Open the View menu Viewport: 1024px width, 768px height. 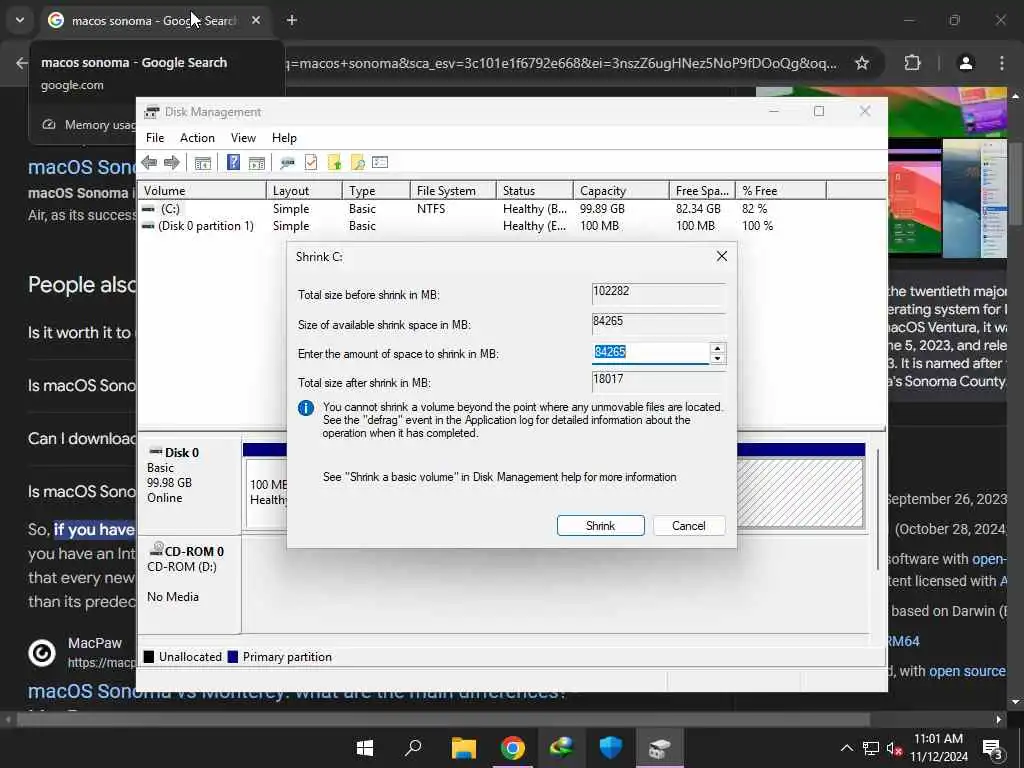243,138
